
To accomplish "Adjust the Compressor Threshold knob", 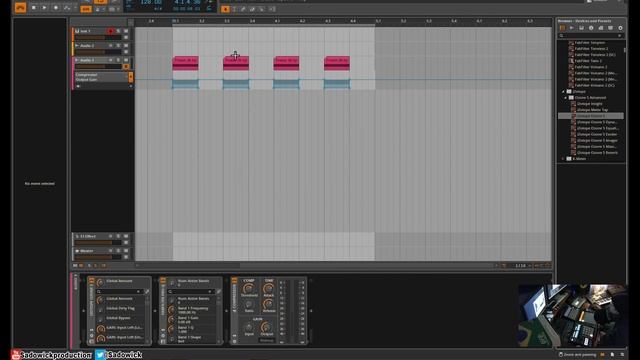I will (249, 289).
